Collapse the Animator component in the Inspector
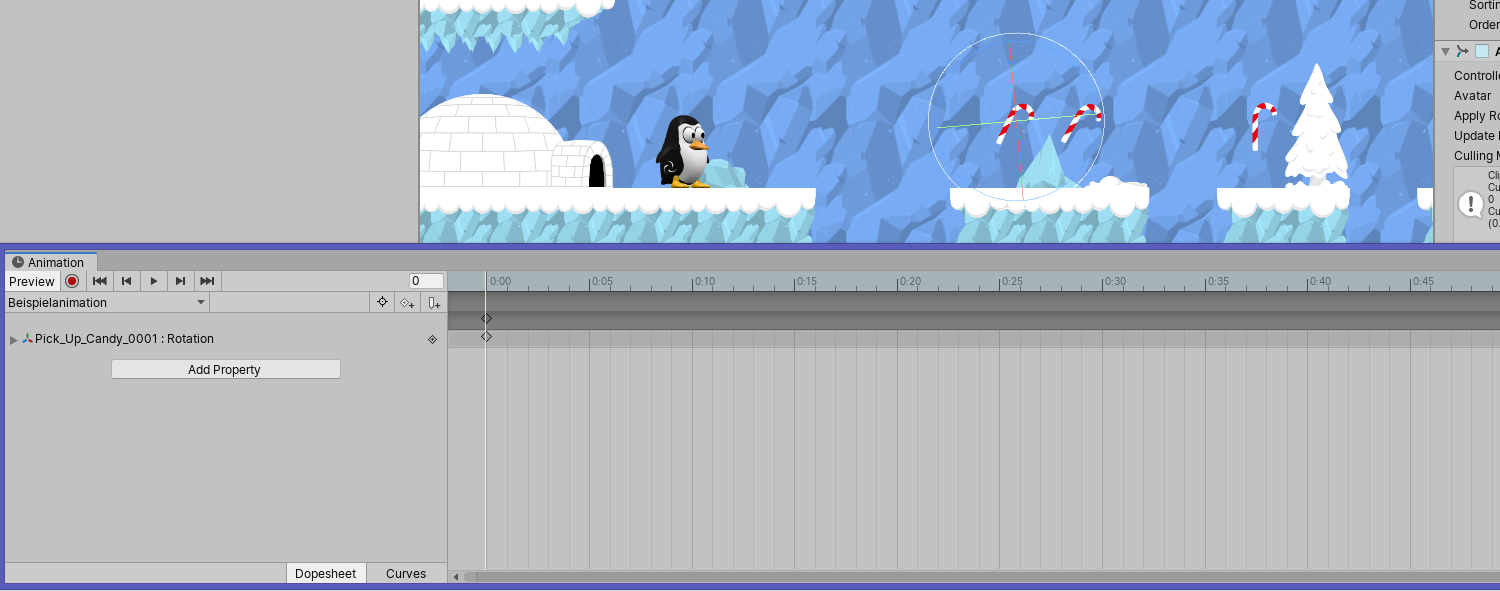The width and height of the screenshot is (1500, 591). tap(1444, 51)
